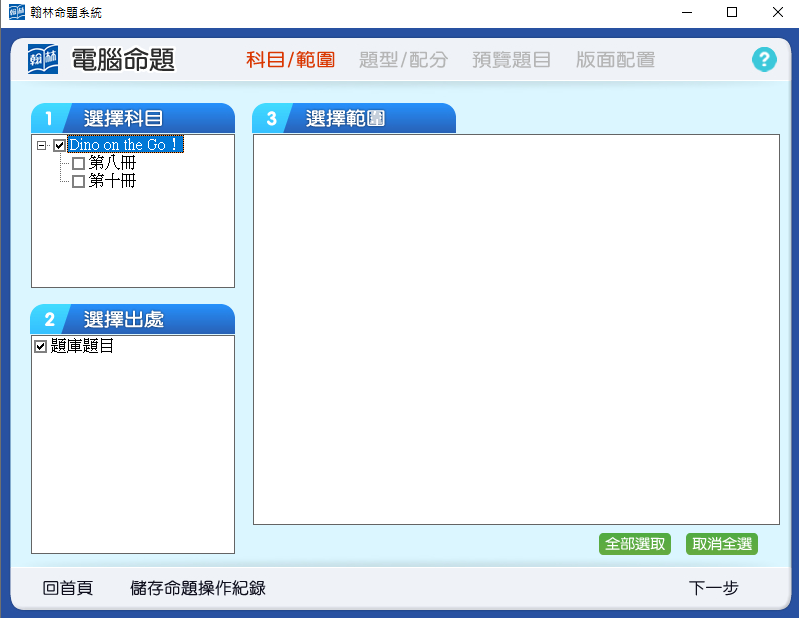The height and width of the screenshot is (618, 799).
Task: Toggle the Dino on the Go checkbox
Action: (59, 146)
